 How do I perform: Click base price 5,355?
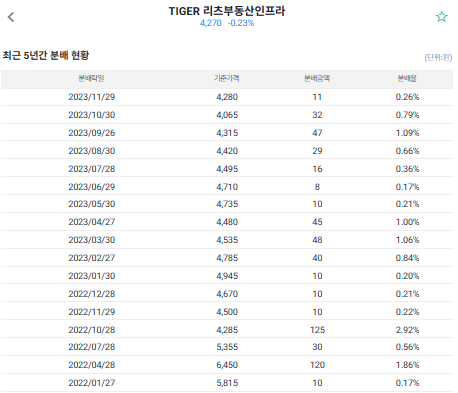[227, 347]
